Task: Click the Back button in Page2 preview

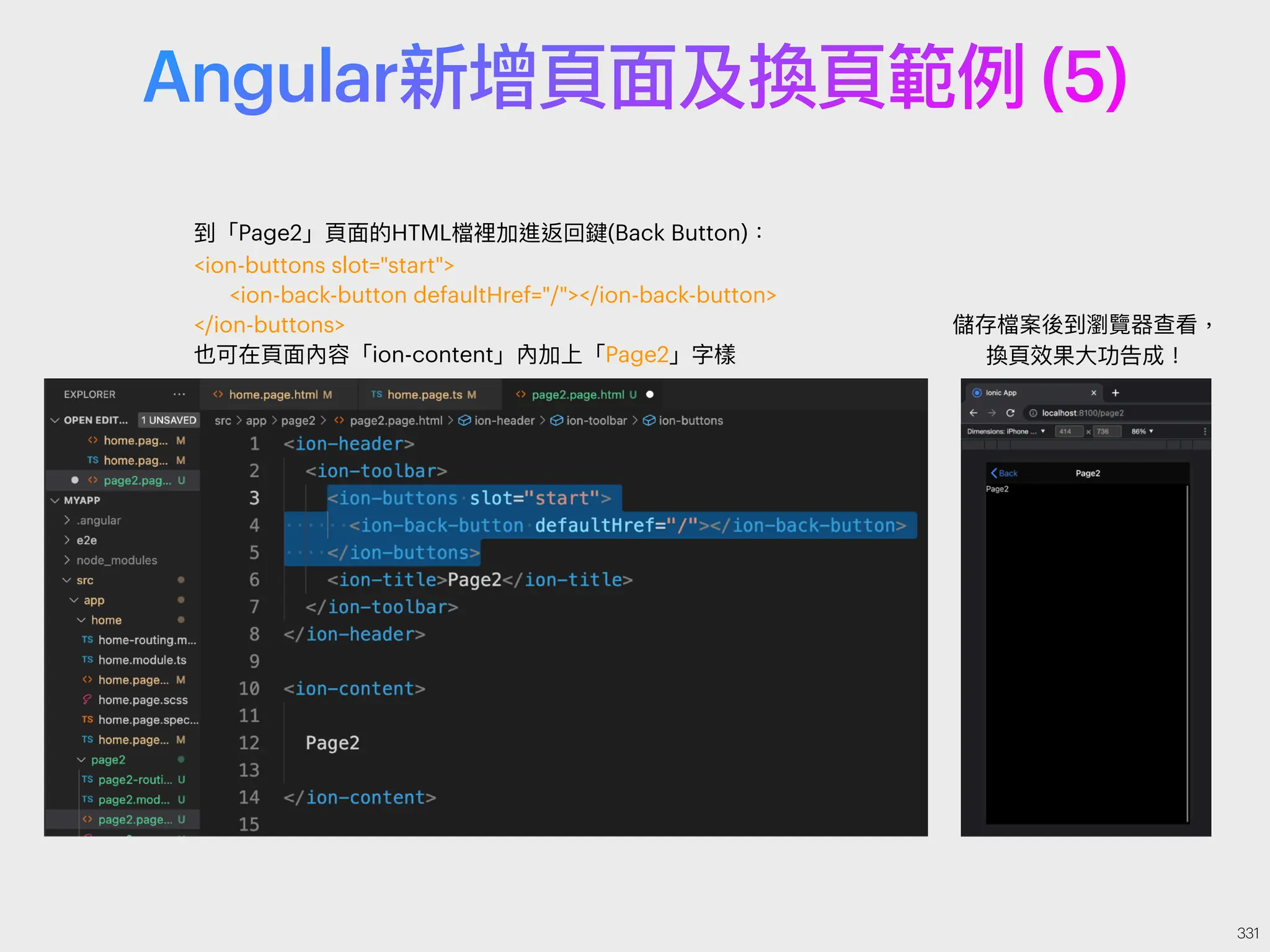Action: [x=1004, y=474]
